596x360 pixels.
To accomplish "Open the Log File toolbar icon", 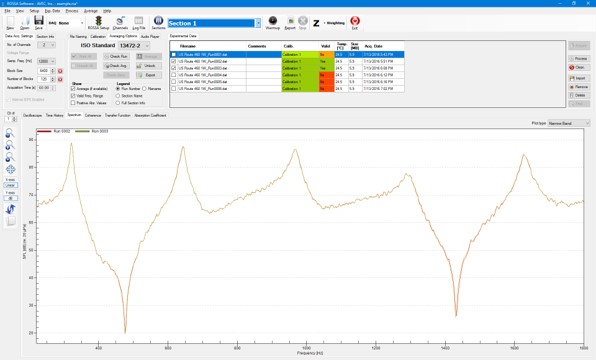I will [139, 23].
